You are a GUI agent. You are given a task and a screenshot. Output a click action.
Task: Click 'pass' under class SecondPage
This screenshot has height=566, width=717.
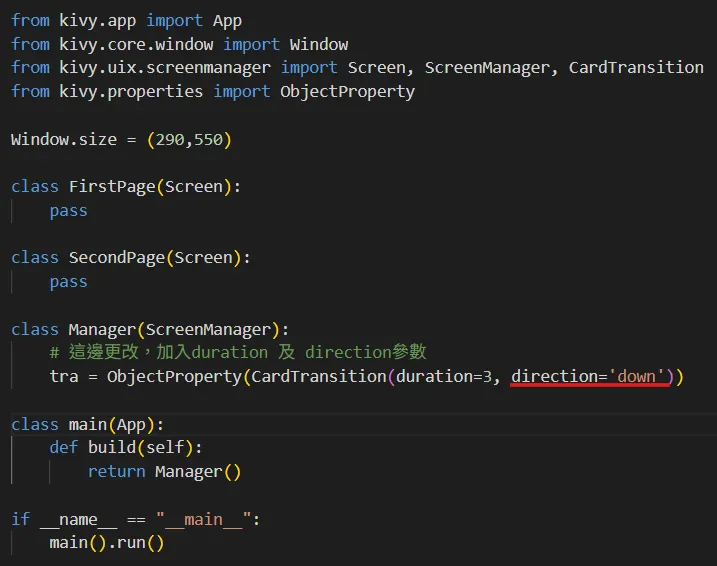(x=69, y=282)
